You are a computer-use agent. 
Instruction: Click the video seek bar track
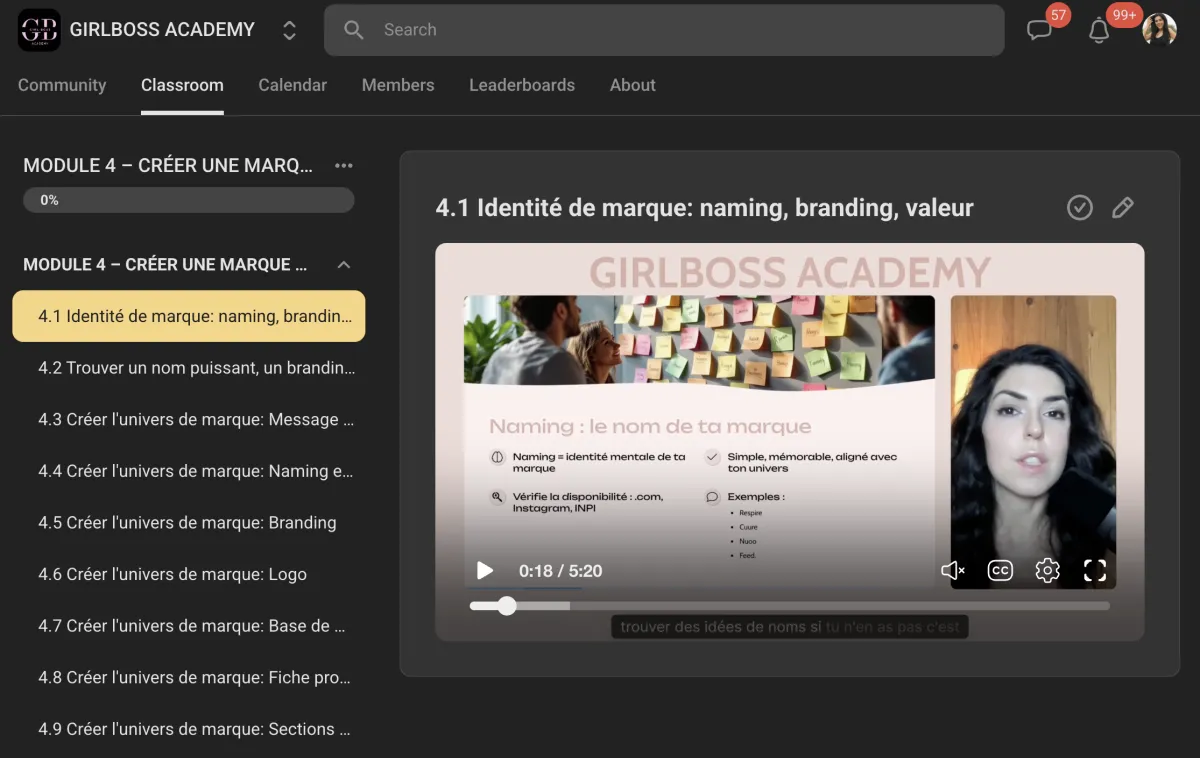click(790, 605)
